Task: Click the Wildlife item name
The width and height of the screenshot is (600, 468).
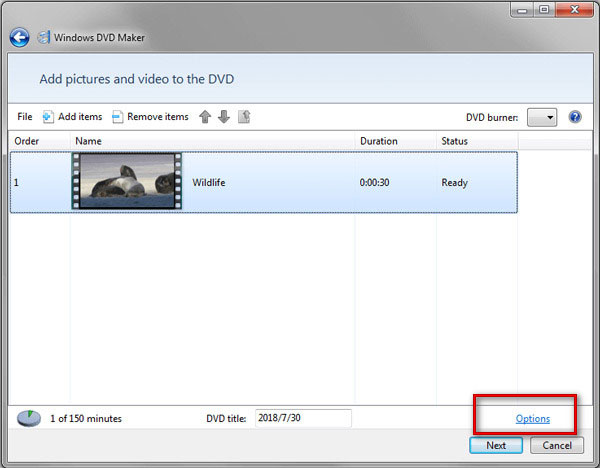Action: point(209,183)
